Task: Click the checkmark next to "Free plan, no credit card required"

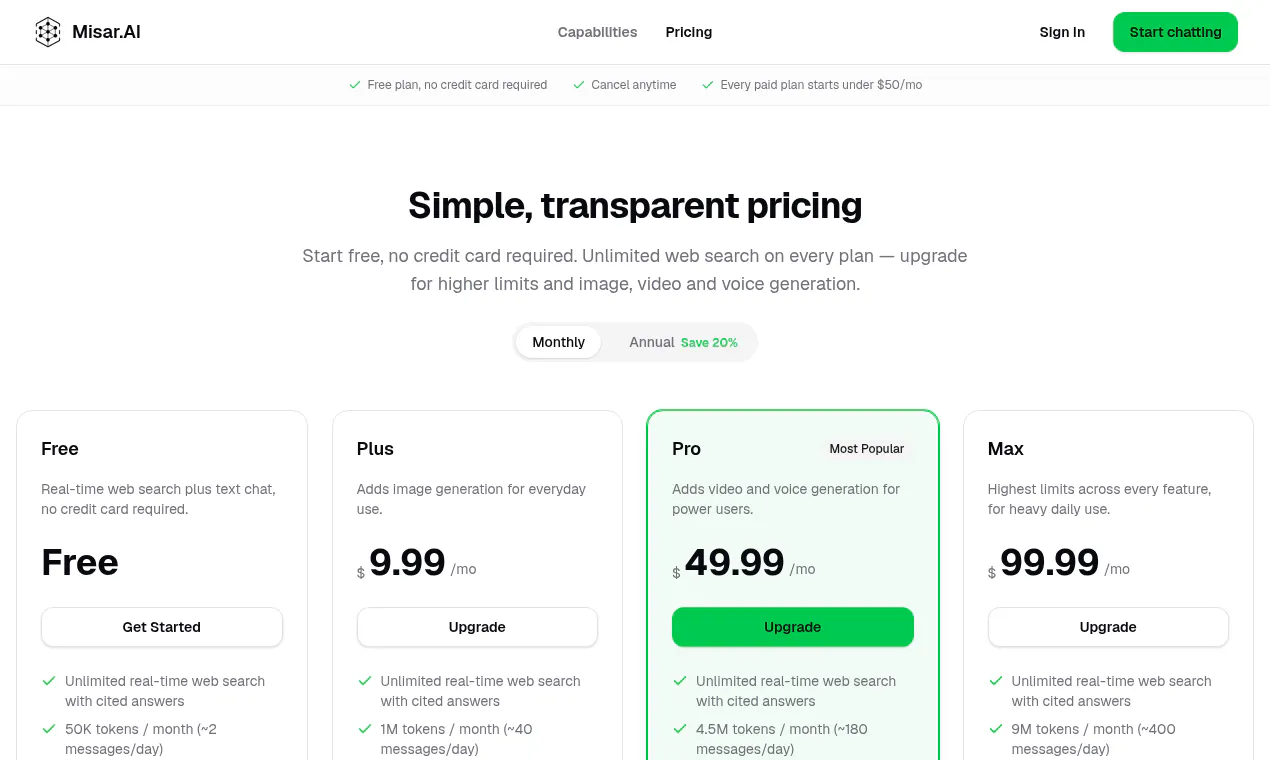Action: (x=355, y=85)
